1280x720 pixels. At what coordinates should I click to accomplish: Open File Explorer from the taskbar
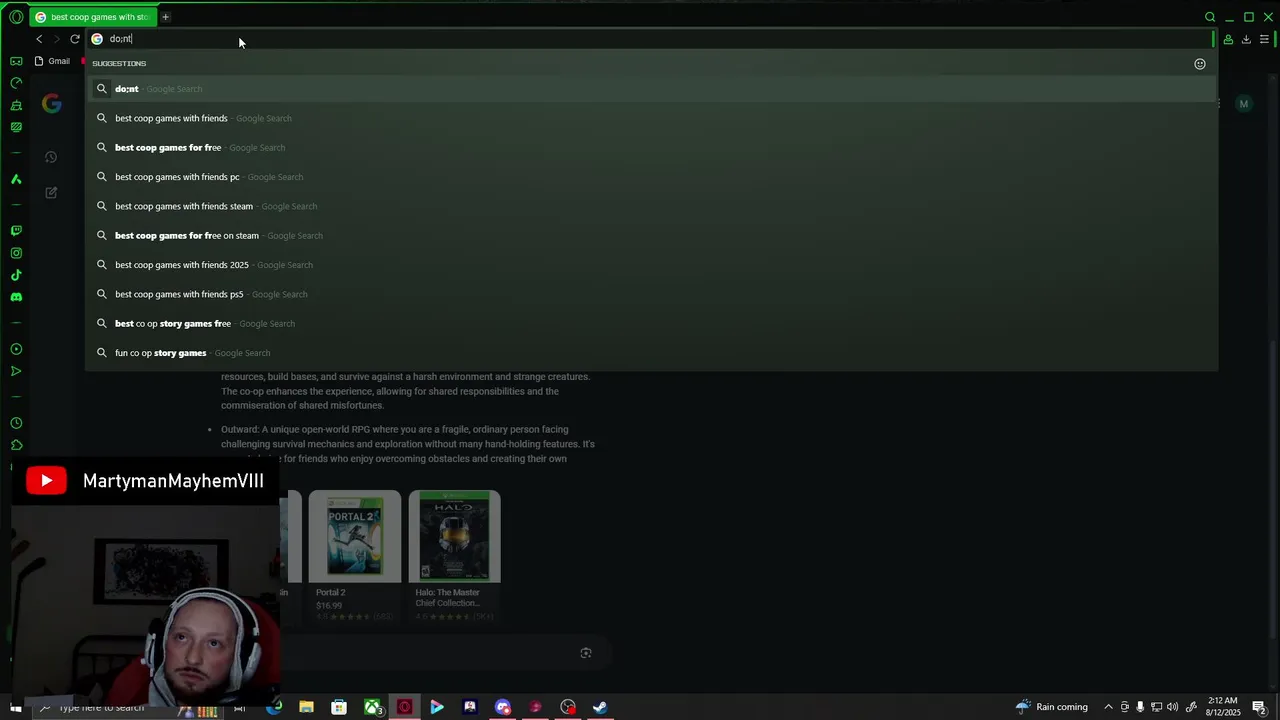[306, 707]
